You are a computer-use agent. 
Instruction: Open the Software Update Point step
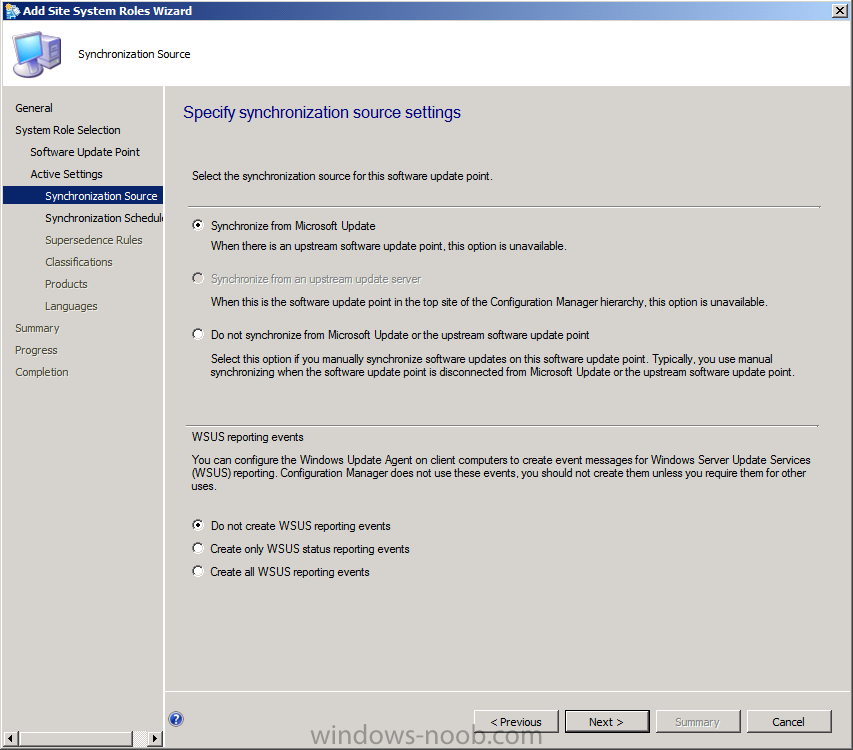85,152
